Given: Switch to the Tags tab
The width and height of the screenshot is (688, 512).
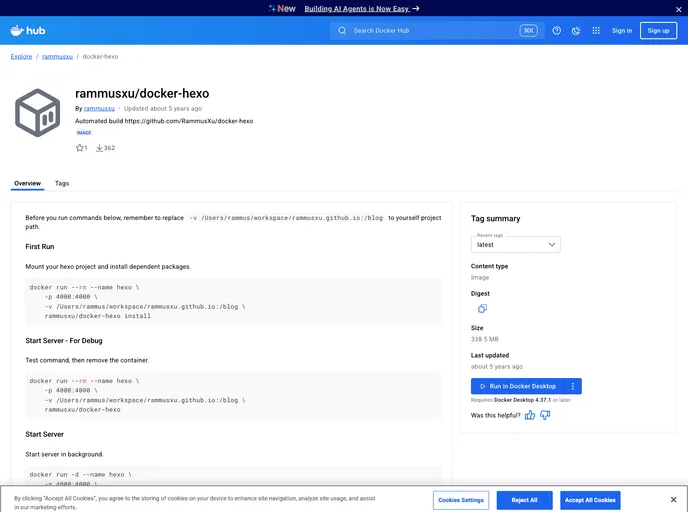Looking at the screenshot, I should point(62,183).
